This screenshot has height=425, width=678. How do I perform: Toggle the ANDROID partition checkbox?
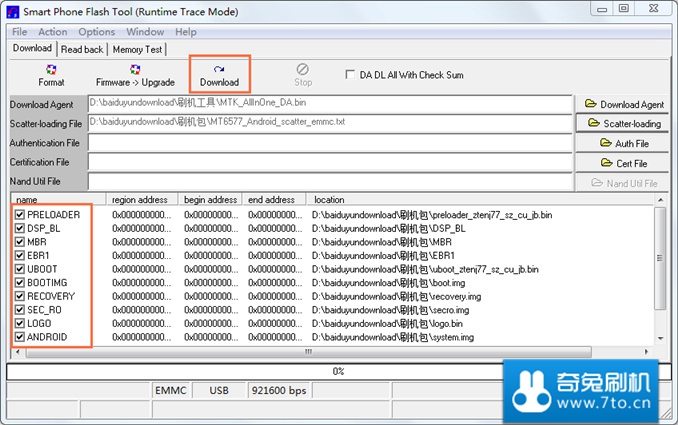(x=19, y=337)
